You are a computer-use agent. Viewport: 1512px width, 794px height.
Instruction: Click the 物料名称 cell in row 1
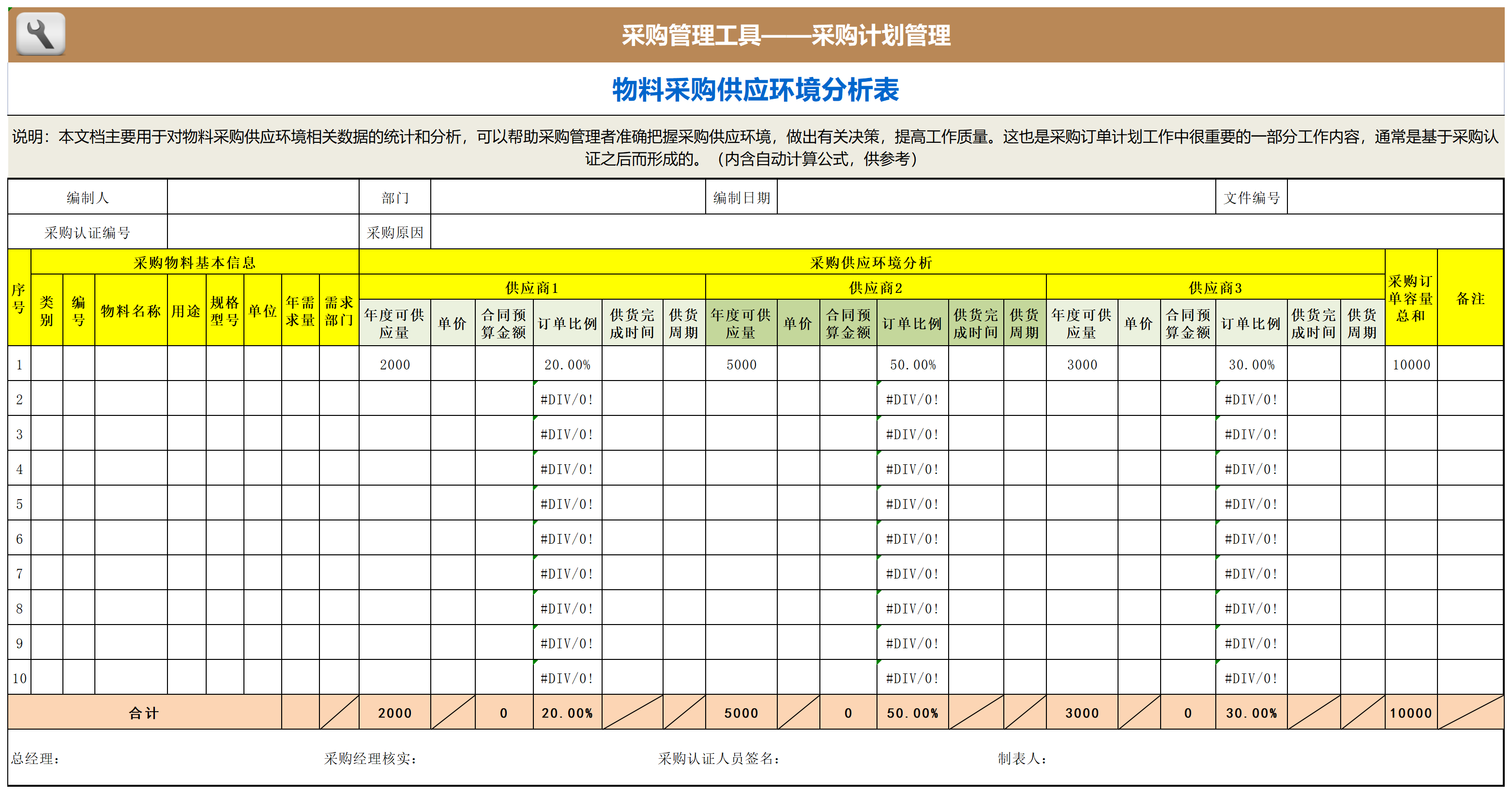[131, 364]
